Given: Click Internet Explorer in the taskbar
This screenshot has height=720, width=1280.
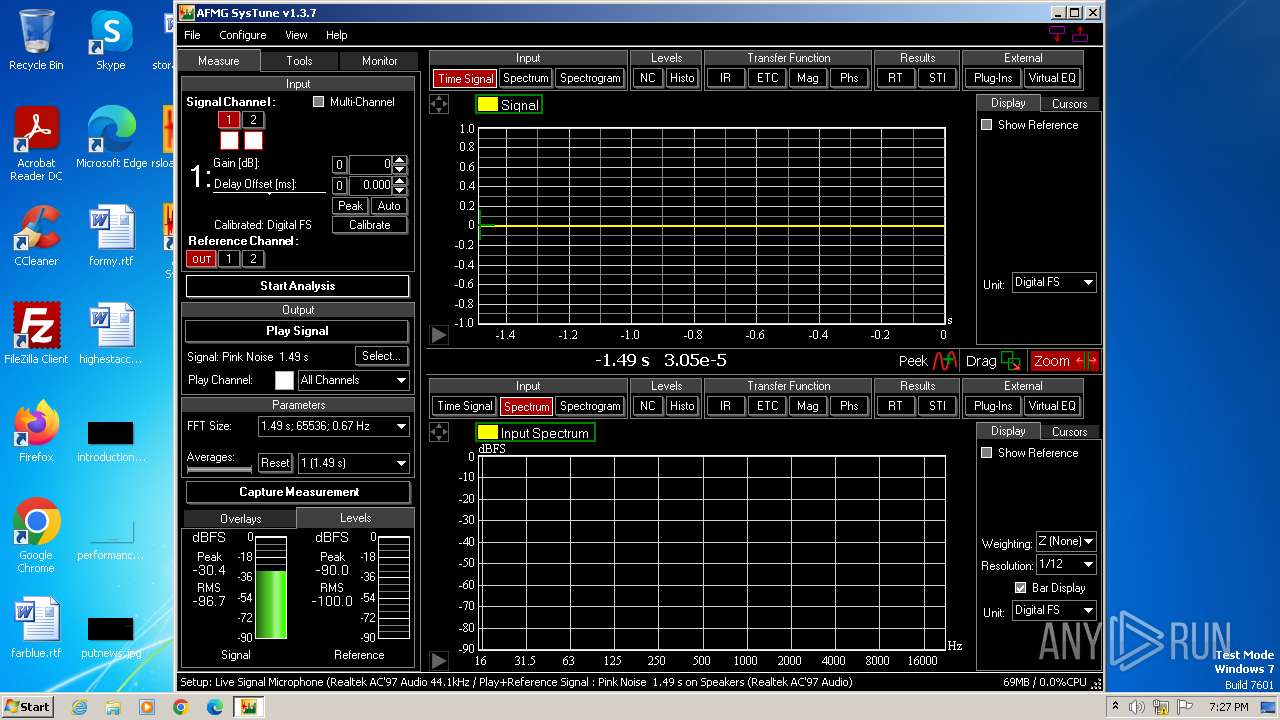Looking at the screenshot, I should point(80,707).
